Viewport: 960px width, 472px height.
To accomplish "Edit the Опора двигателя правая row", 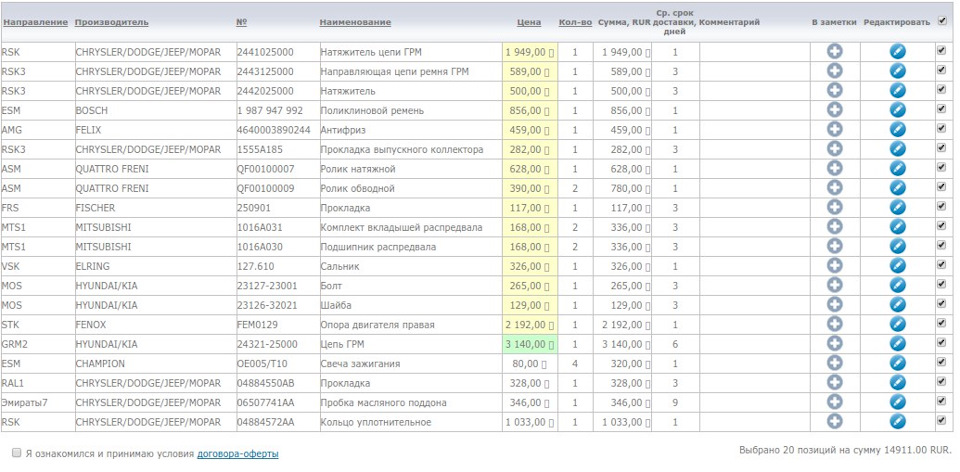I will (x=898, y=324).
